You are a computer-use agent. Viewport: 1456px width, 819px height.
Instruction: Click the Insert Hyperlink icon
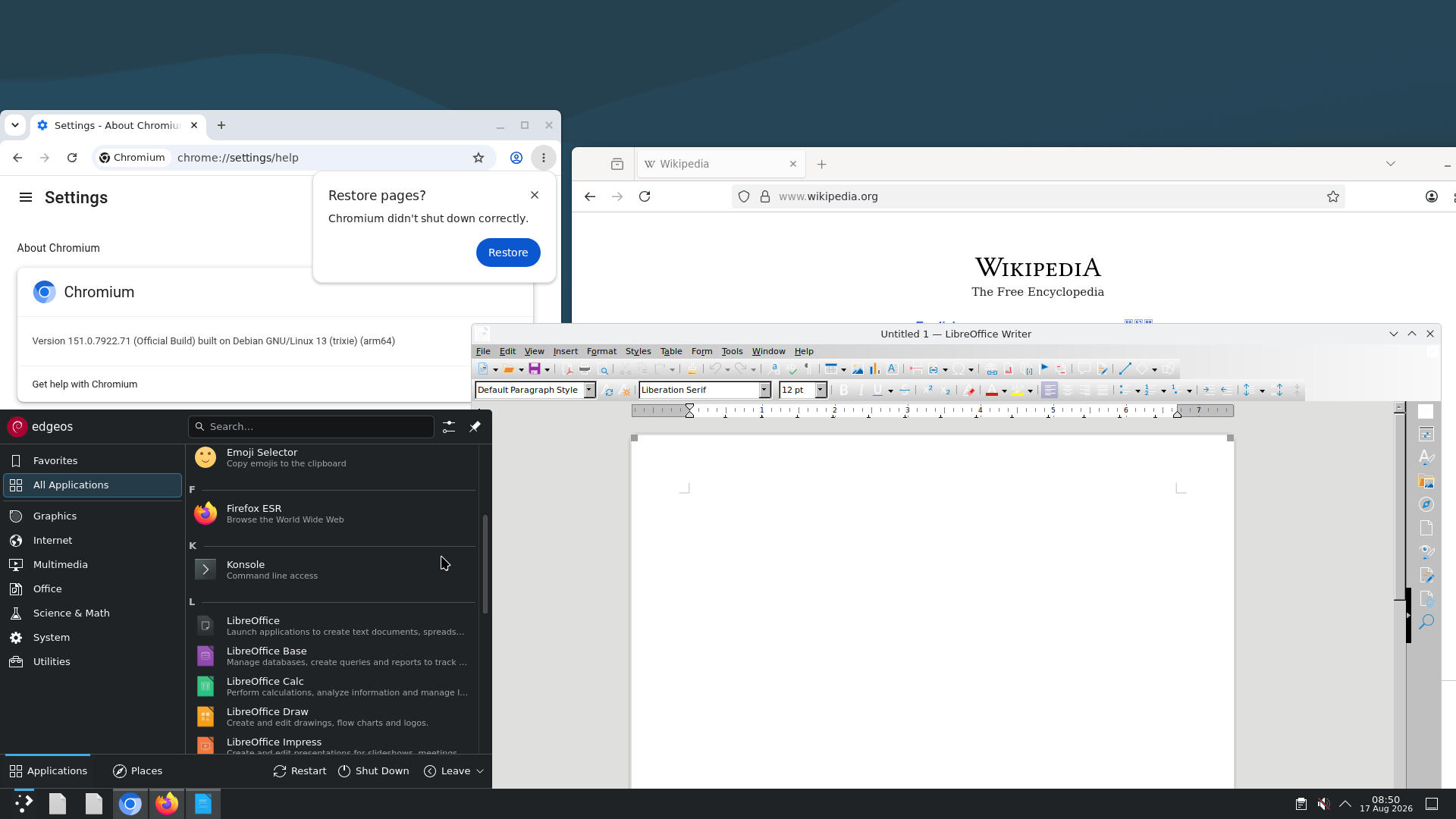(991, 369)
